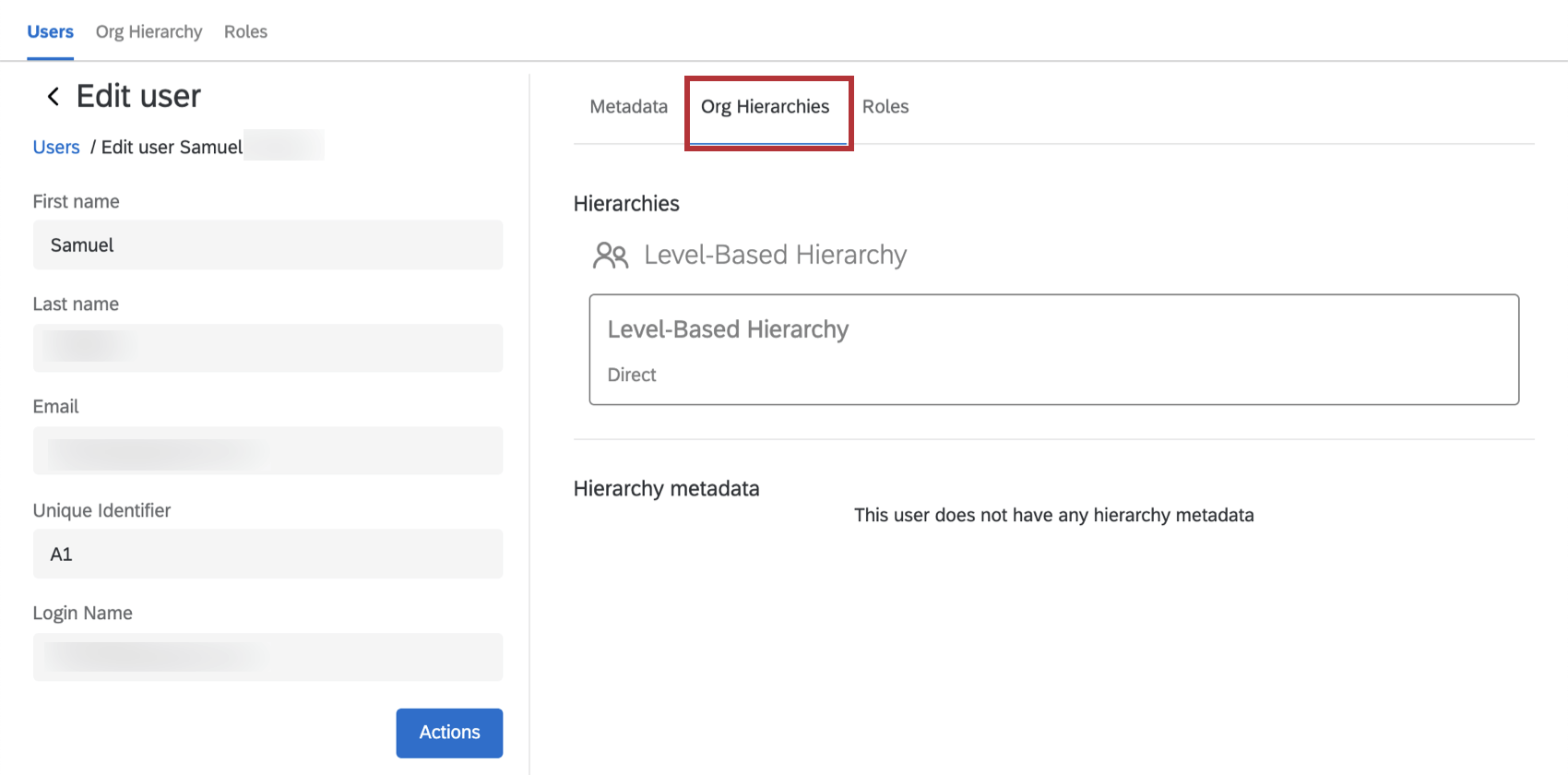Click the people icon beside Level-Based Hierarchy
Screen dimensions: 1568x775
[610, 255]
